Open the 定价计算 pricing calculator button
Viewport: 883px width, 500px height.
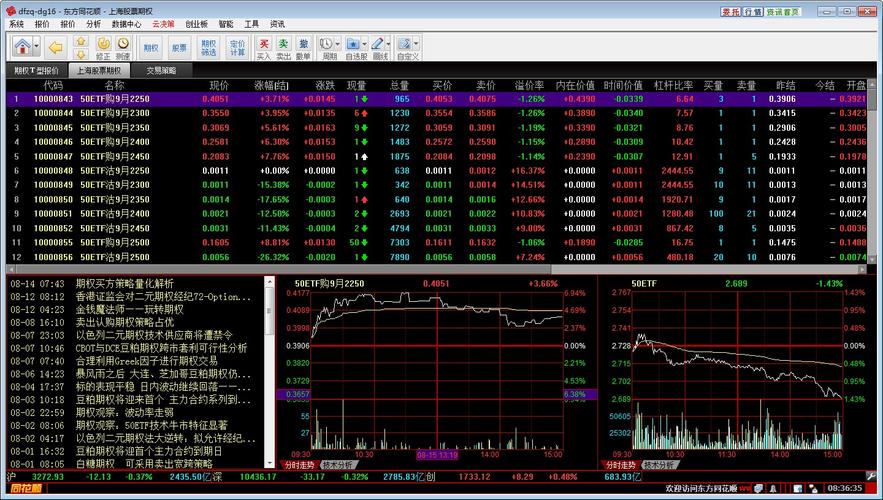(238, 48)
